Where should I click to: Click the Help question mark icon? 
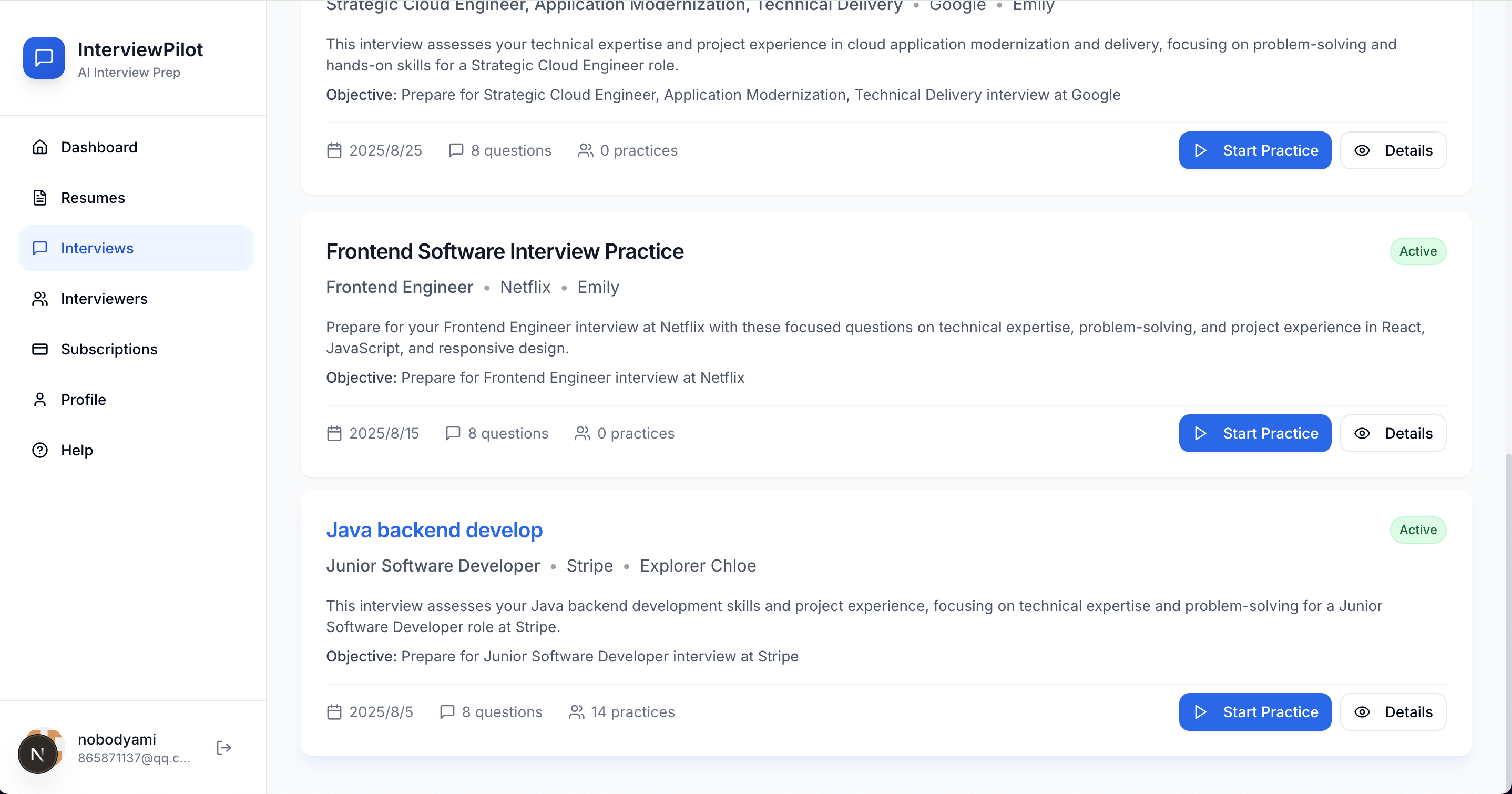click(40, 451)
